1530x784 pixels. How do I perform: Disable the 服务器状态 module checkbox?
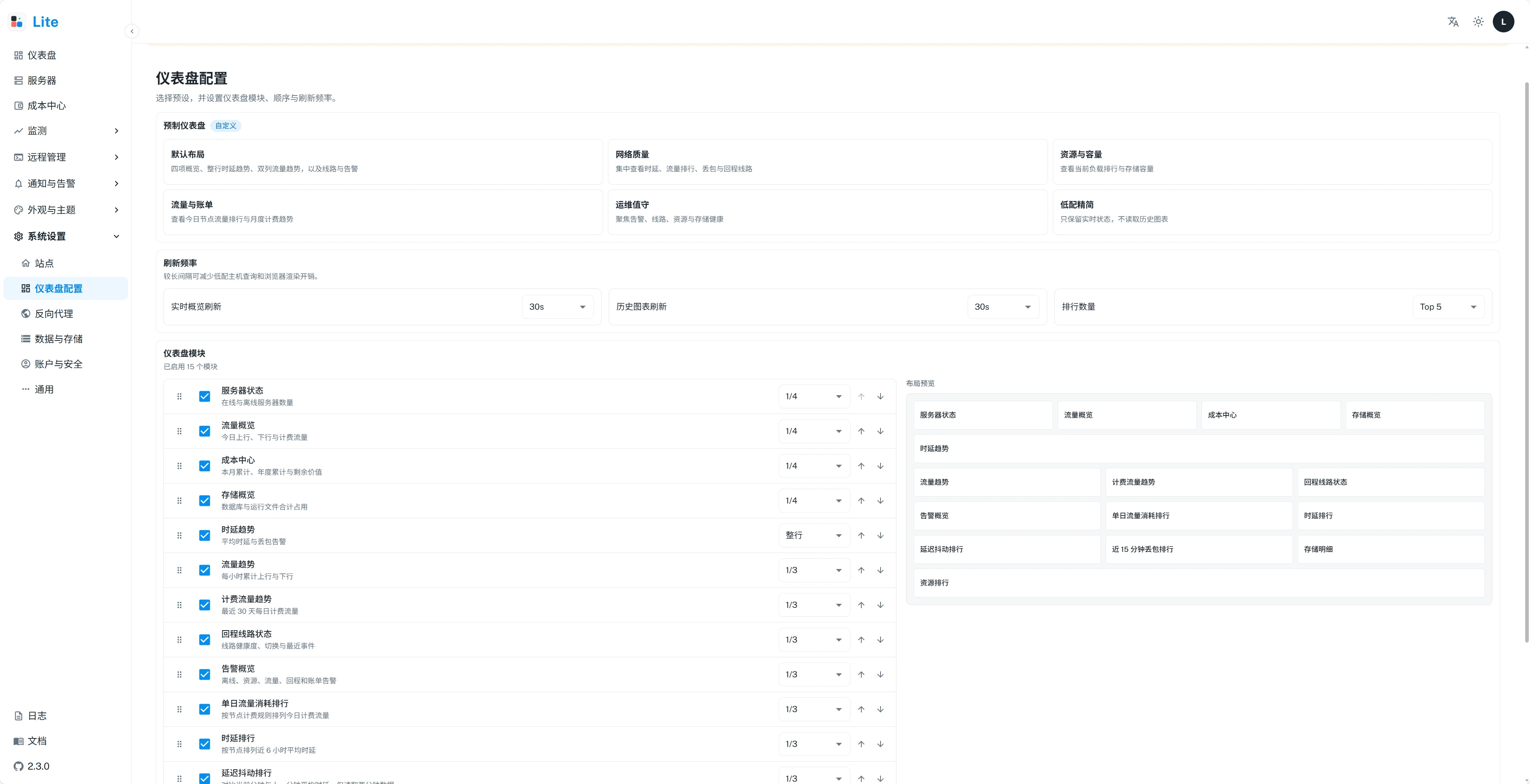click(204, 396)
